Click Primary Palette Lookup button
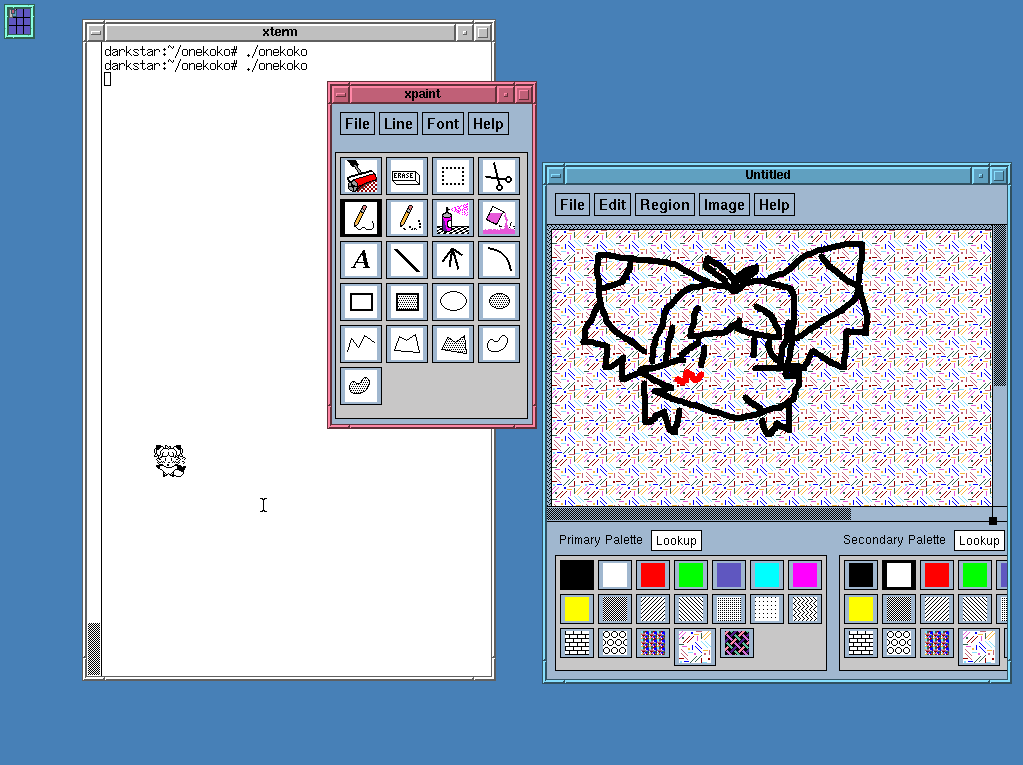The height and width of the screenshot is (765, 1023). coord(676,541)
